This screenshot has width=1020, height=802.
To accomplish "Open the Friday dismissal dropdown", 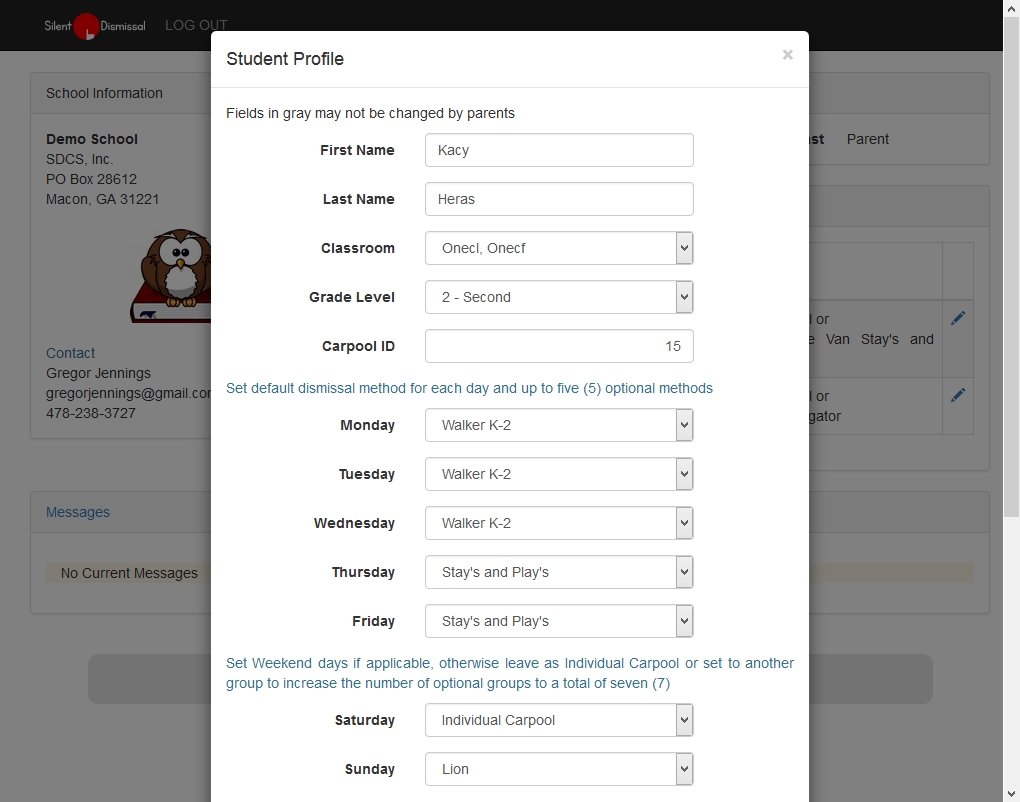I will pyautogui.click(x=559, y=621).
